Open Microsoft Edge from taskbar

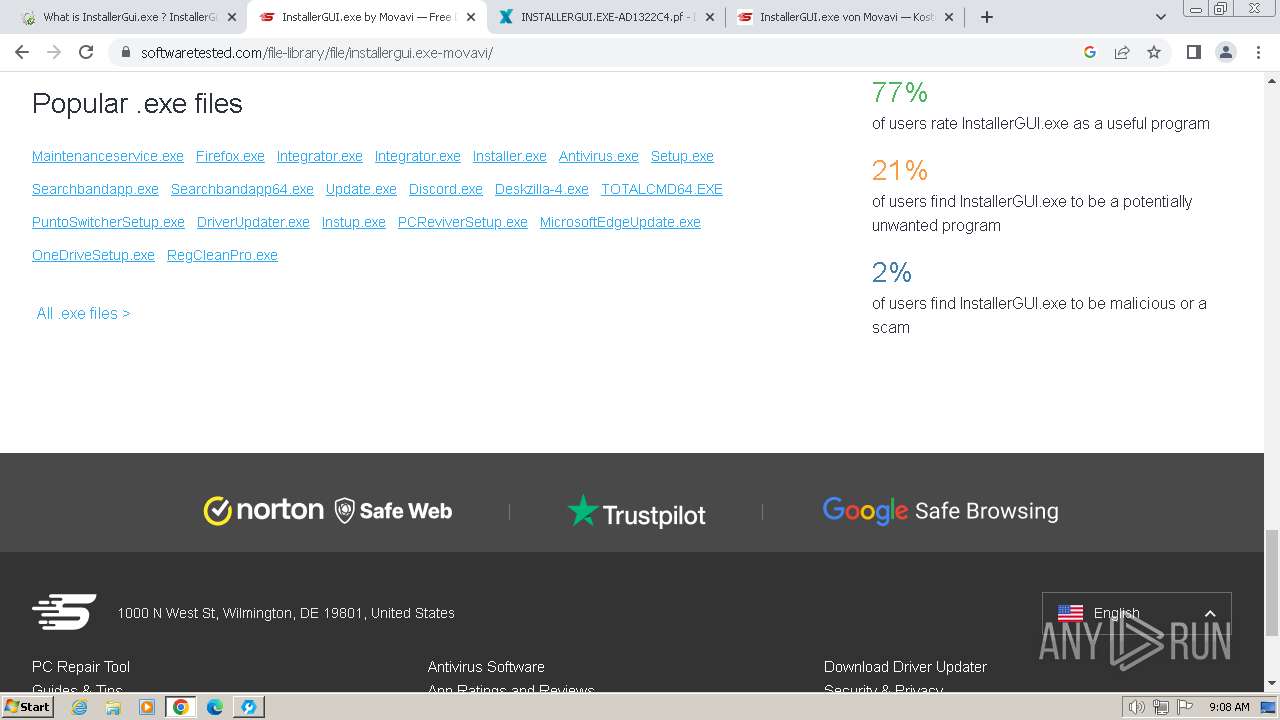pos(215,707)
